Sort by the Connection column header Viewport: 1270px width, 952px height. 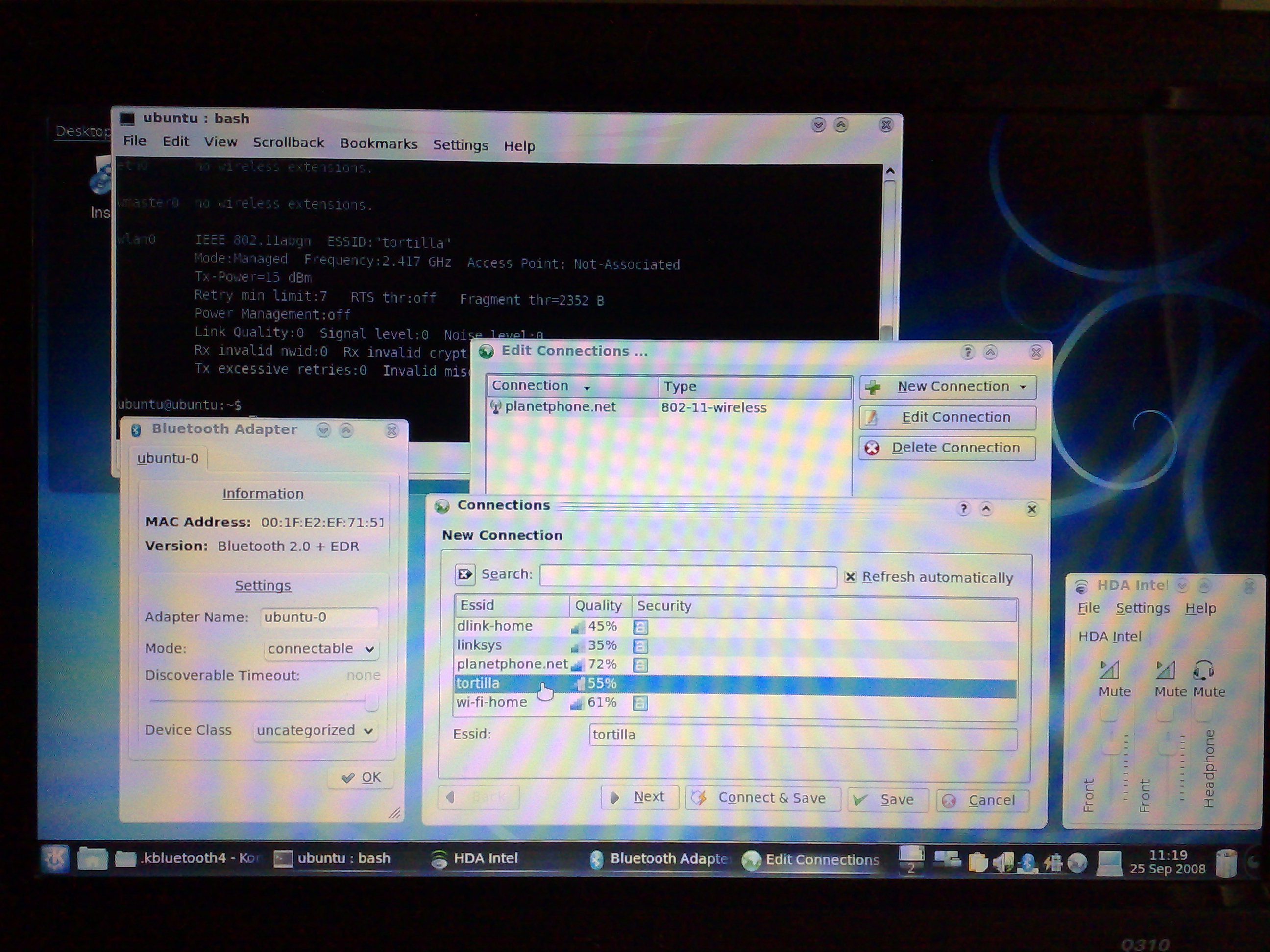point(572,386)
